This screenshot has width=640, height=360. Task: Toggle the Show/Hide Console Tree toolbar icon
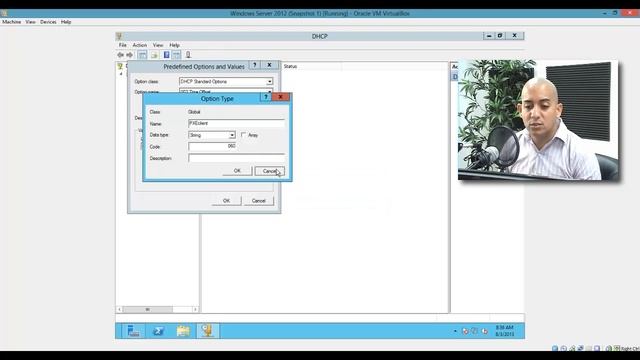click(142, 55)
